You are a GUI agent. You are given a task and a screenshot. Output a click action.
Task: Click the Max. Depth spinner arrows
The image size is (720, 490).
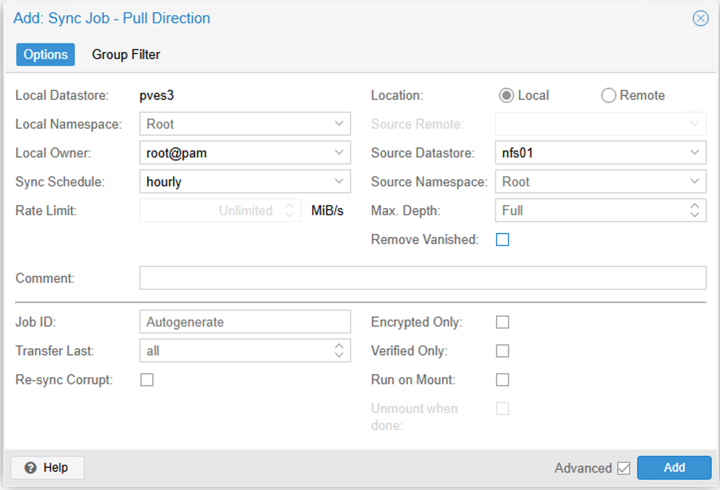[695, 211]
